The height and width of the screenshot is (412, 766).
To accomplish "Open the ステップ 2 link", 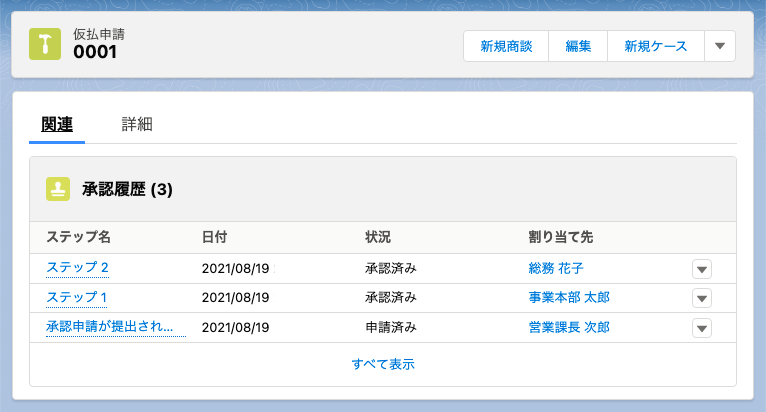I will (x=77, y=267).
